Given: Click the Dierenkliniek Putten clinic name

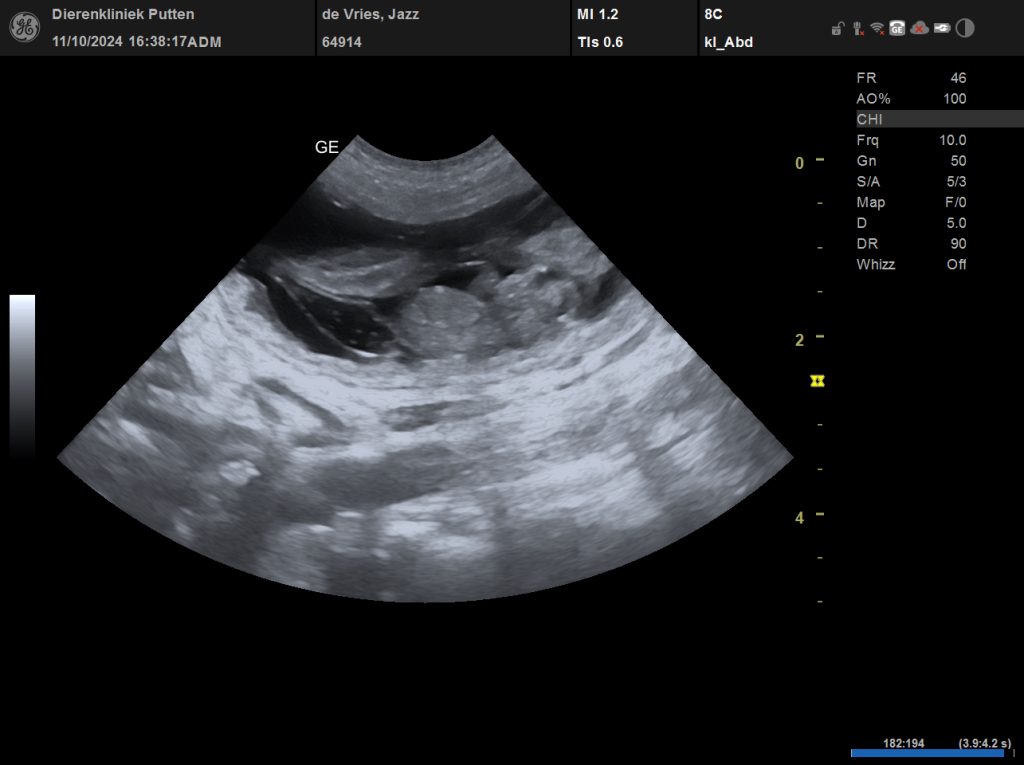Looking at the screenshot, I should click(x=123, y=15).
